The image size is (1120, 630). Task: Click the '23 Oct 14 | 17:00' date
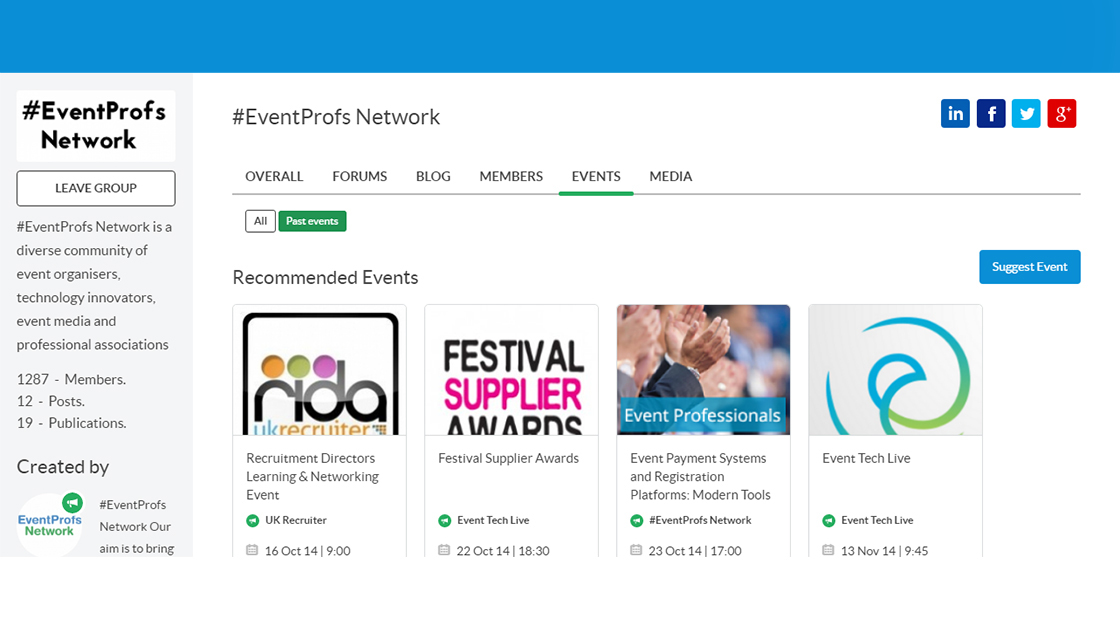pos(695,551)
